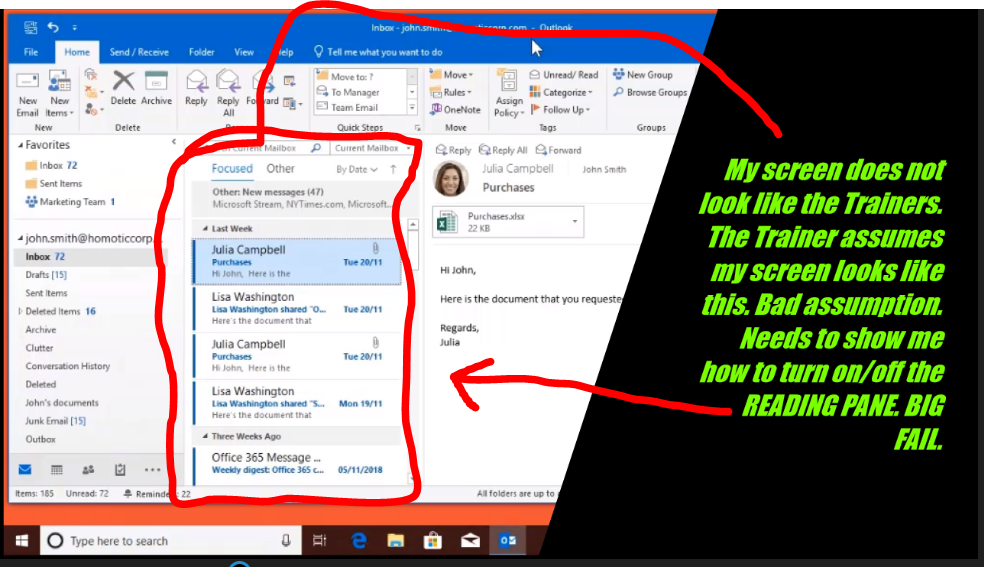Open the File tab
This screenshot has height=567, width=984.
pos(31,52)
